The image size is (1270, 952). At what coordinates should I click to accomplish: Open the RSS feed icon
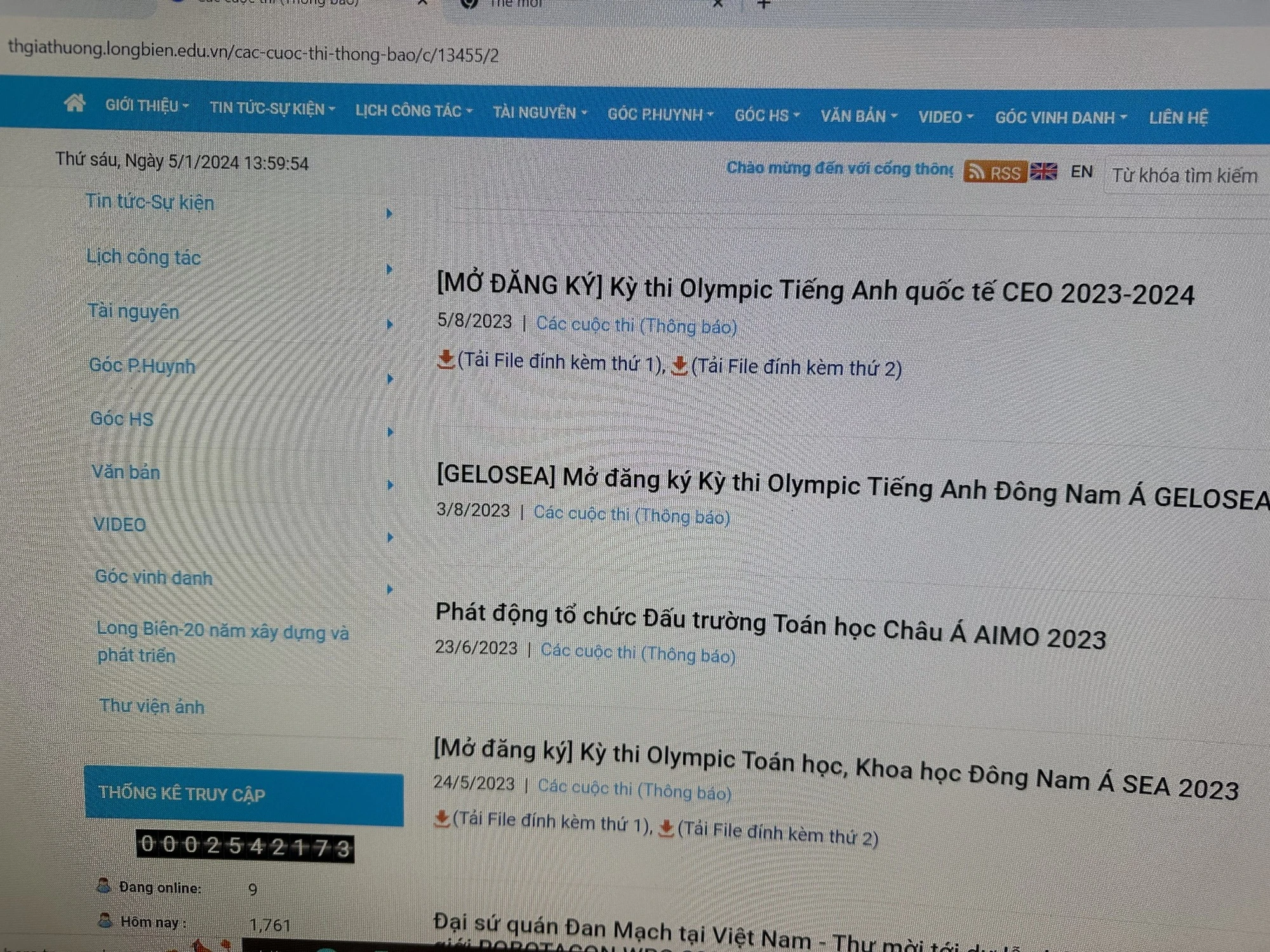(x=994, y=173)
